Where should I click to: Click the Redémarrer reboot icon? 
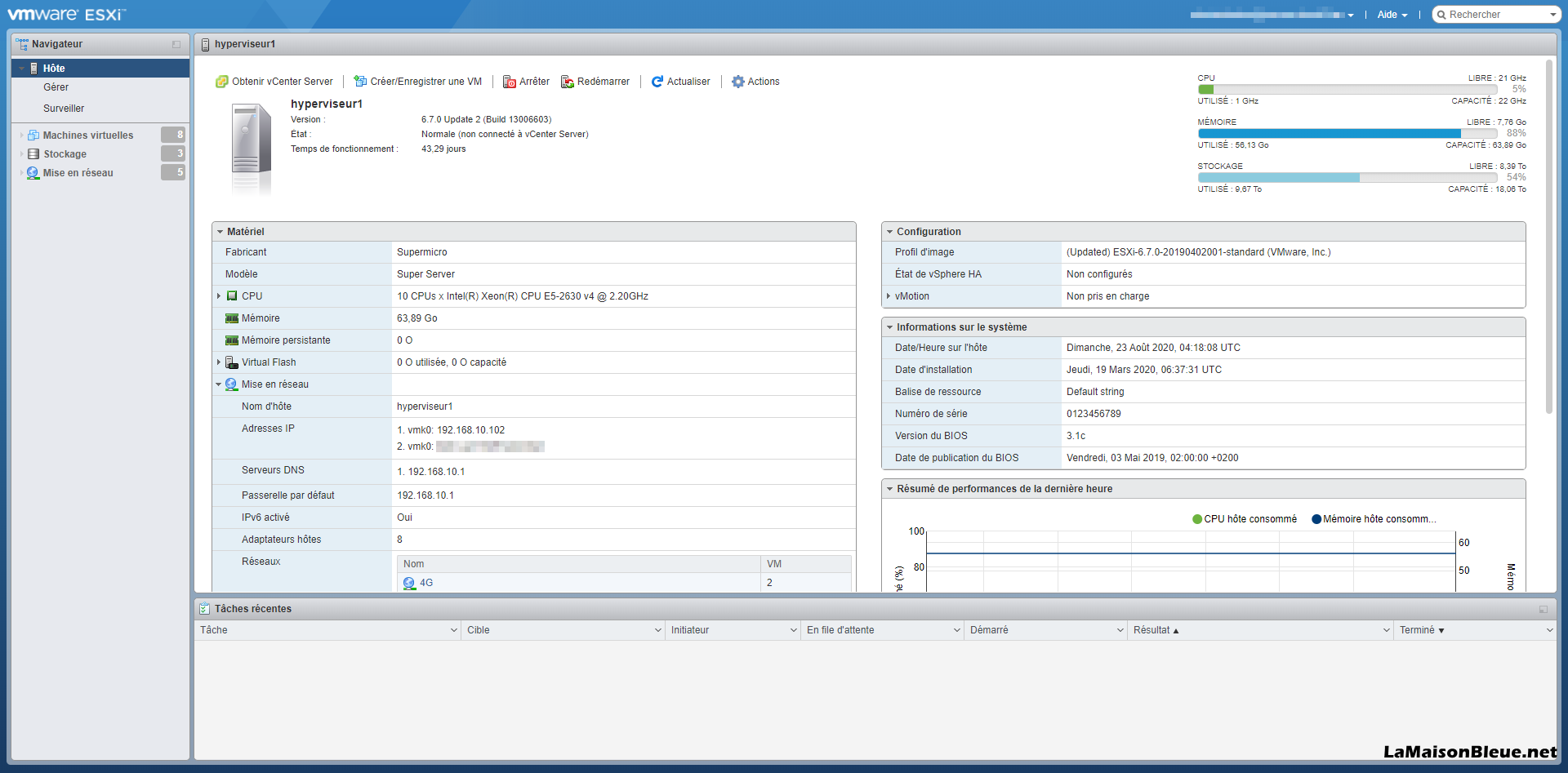568,82
